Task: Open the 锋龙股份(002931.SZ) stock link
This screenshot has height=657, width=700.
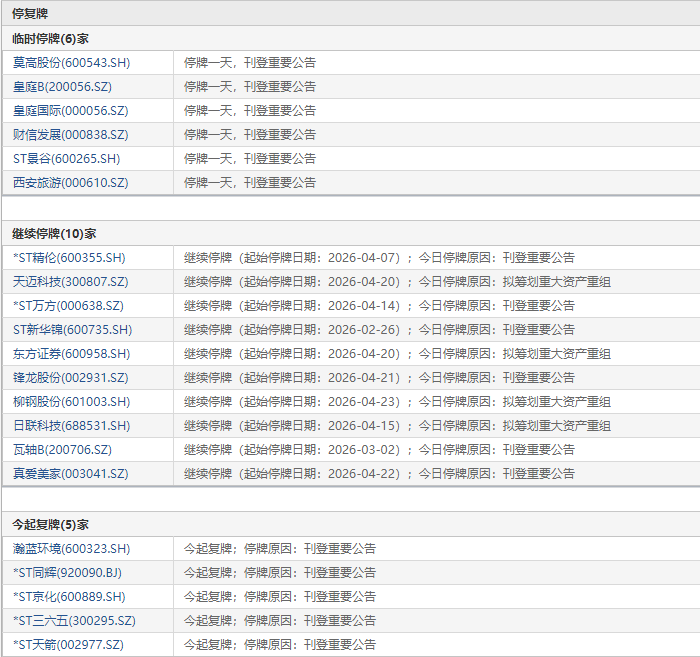Action: pos(71,378)
